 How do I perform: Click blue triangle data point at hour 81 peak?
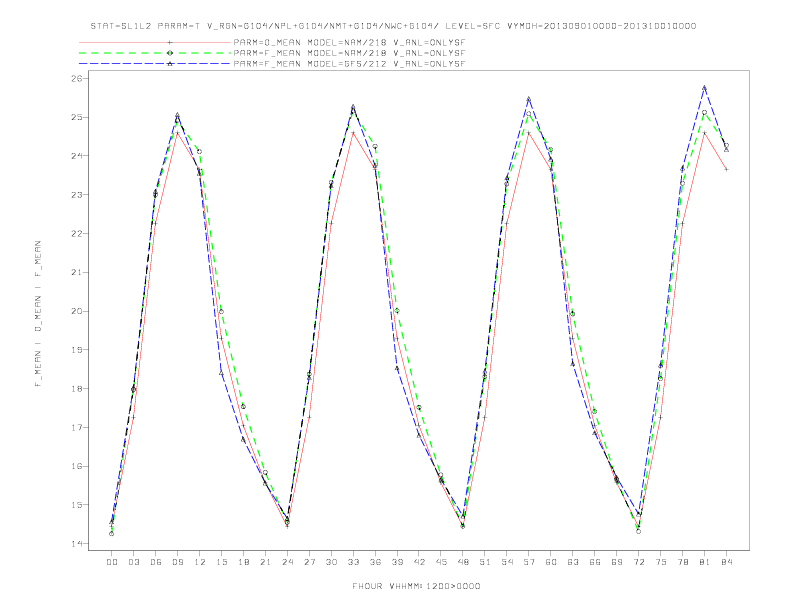pos(705,88)
